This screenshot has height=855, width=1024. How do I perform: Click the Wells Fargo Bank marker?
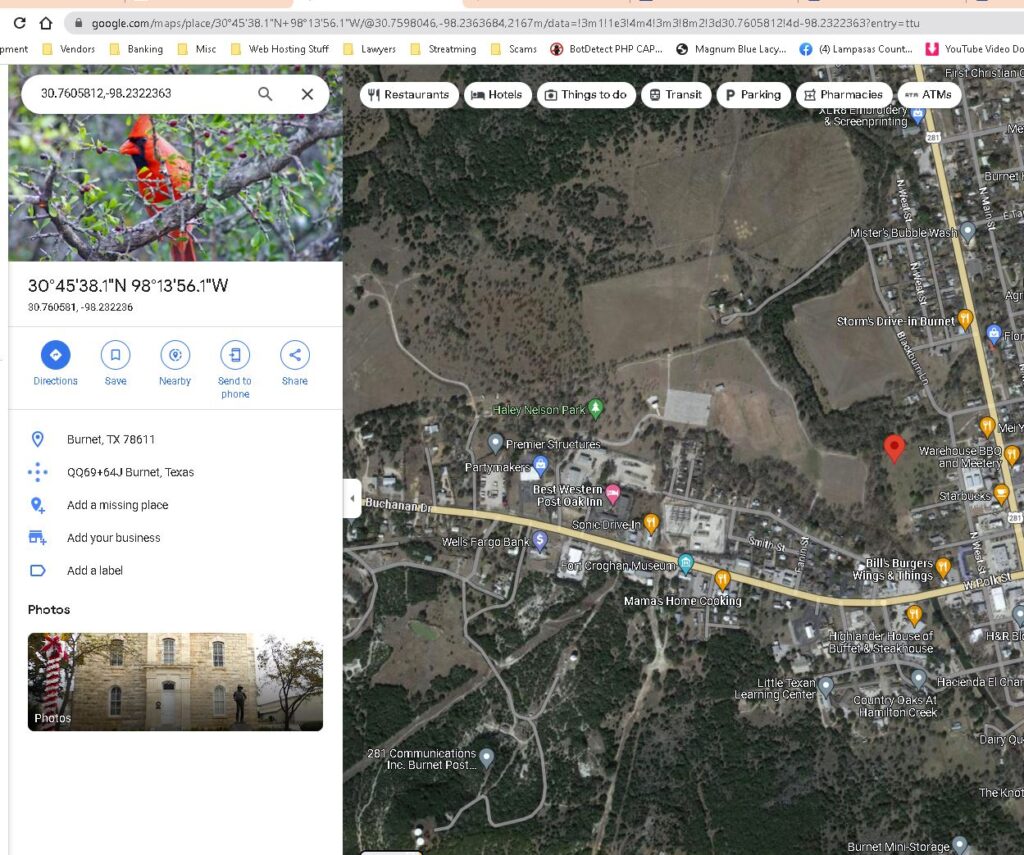point(539,540)
